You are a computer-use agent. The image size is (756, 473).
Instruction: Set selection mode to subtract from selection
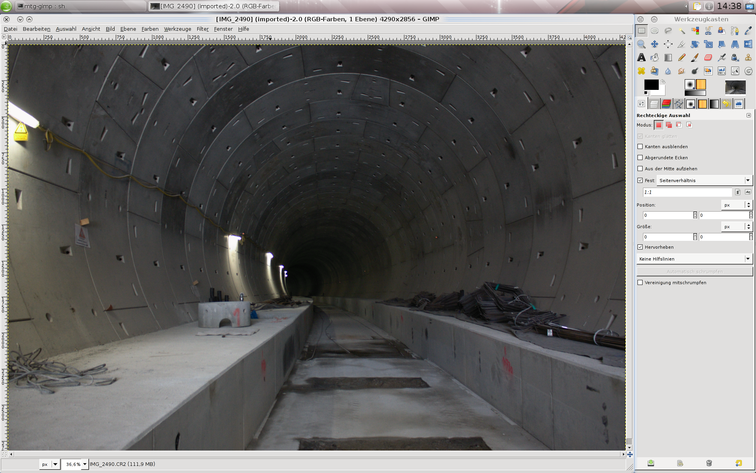point(679,125)
